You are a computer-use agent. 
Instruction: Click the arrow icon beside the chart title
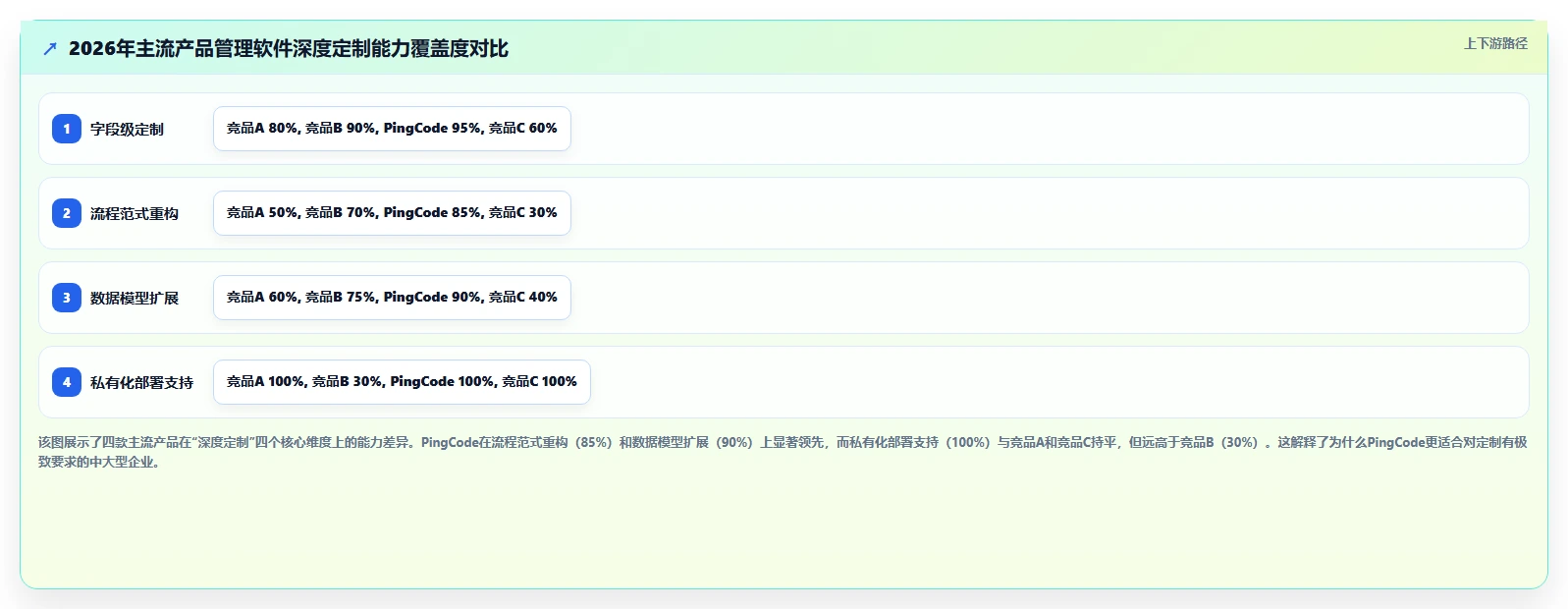click(50, 48)
